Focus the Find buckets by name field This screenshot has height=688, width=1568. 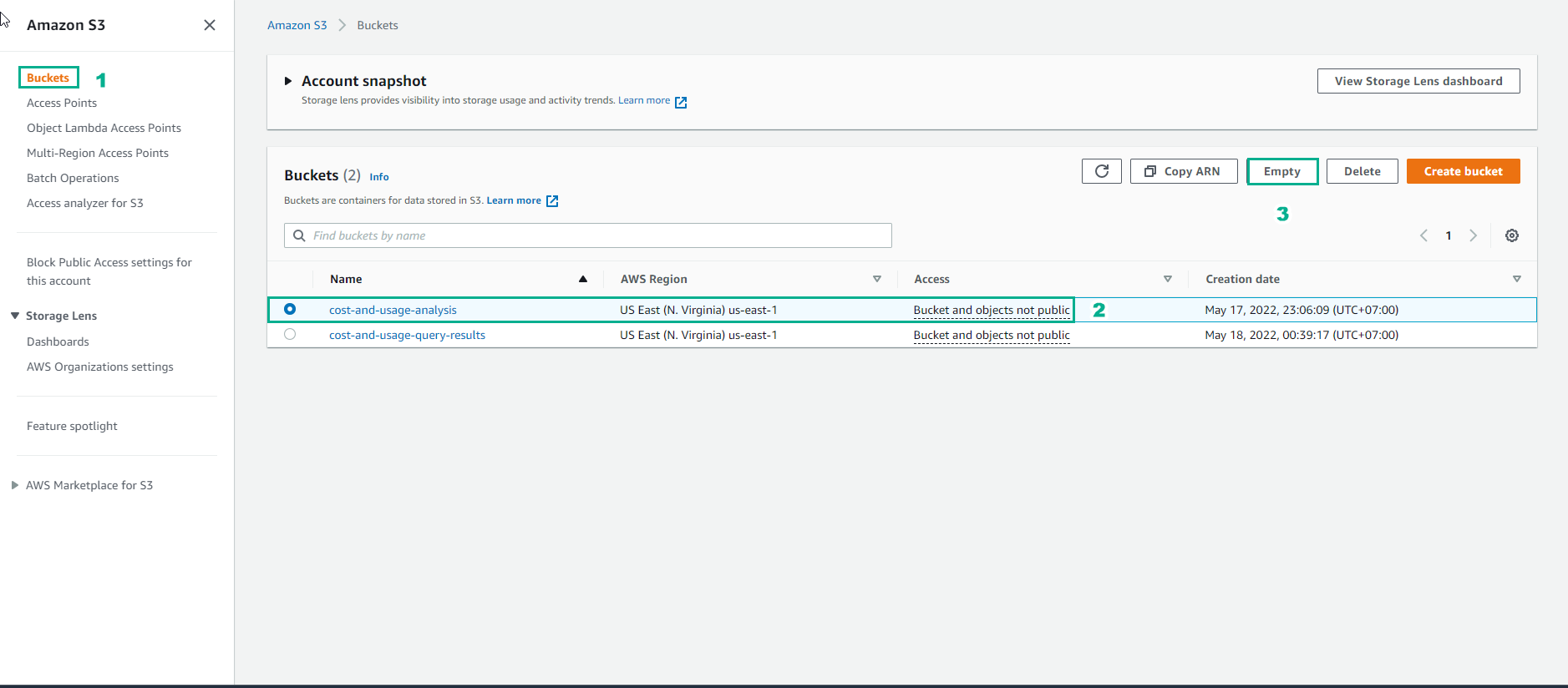pos(588,235)
